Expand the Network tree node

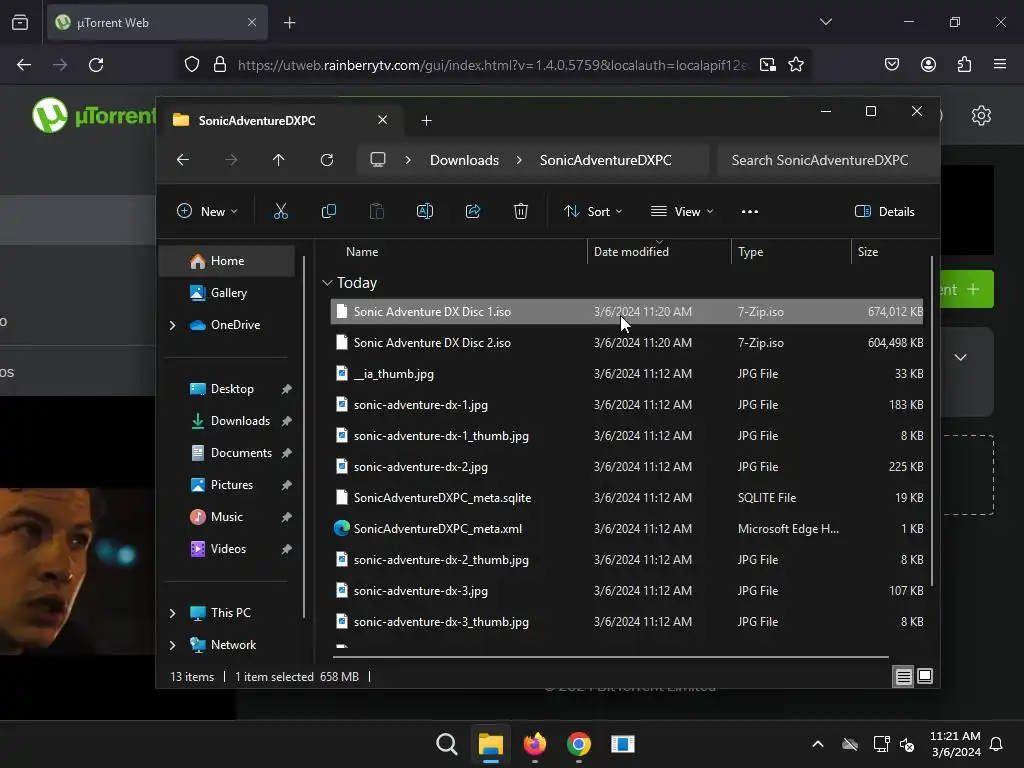tap(172, 645)
